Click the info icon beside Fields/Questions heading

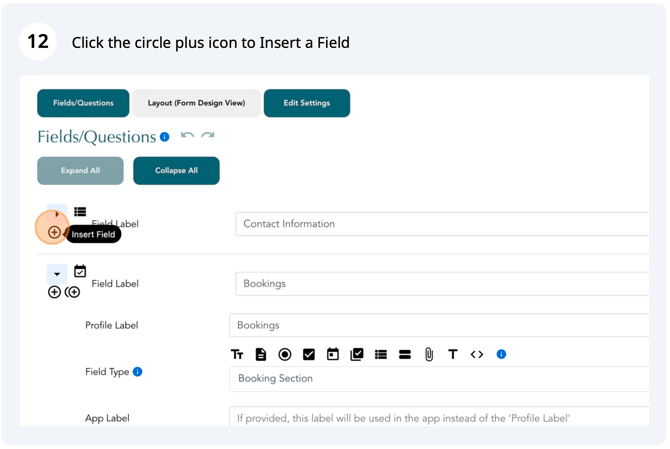165,137
